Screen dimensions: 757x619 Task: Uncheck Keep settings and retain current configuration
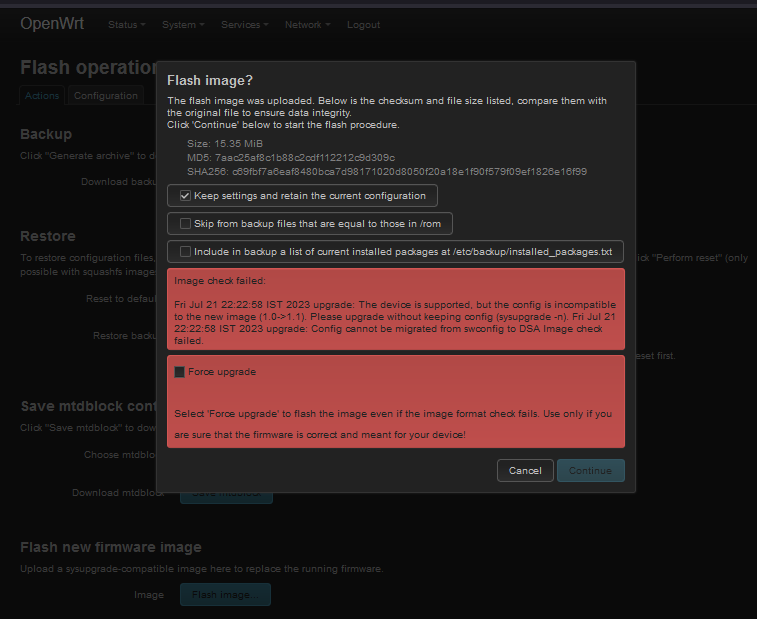(185, 196)
